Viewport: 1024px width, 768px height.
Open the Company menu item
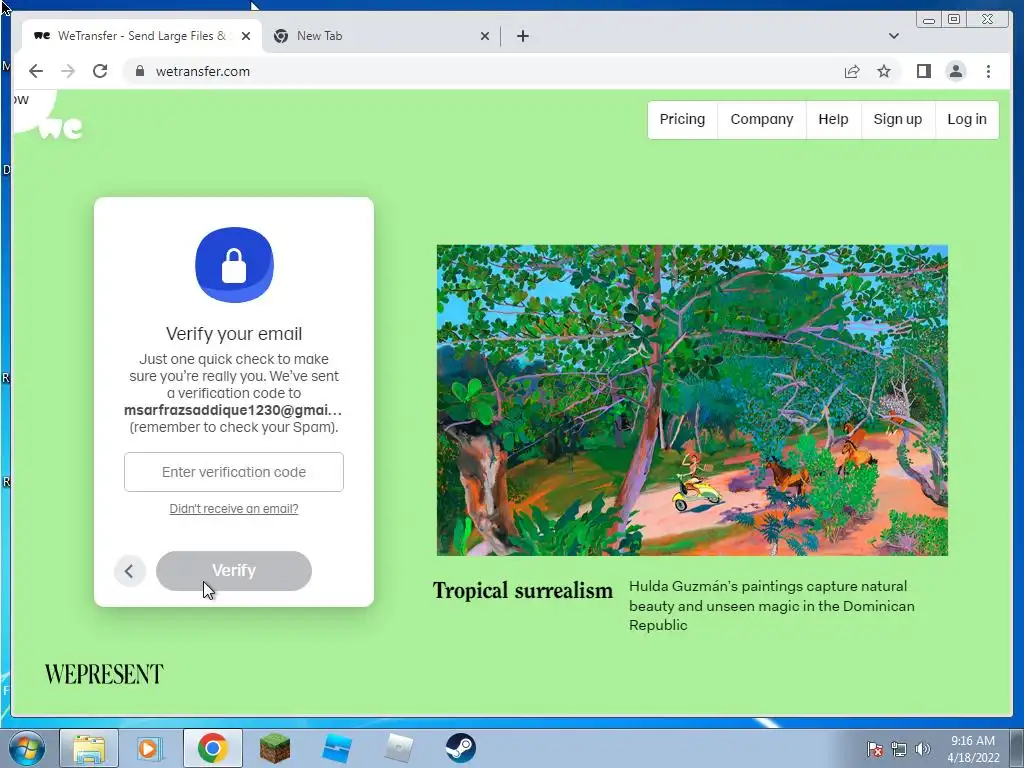(761, 120)
